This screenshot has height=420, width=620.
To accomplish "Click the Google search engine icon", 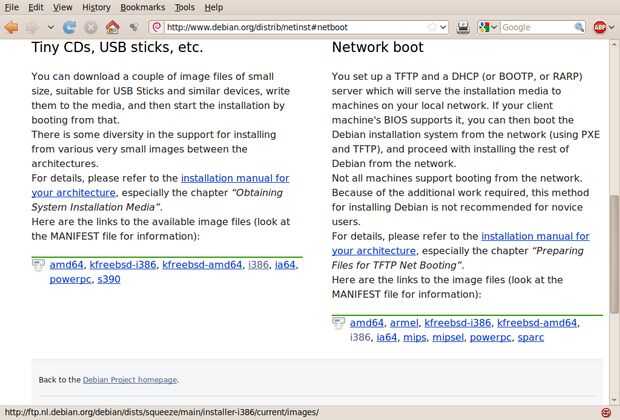I will click(484, 27).
